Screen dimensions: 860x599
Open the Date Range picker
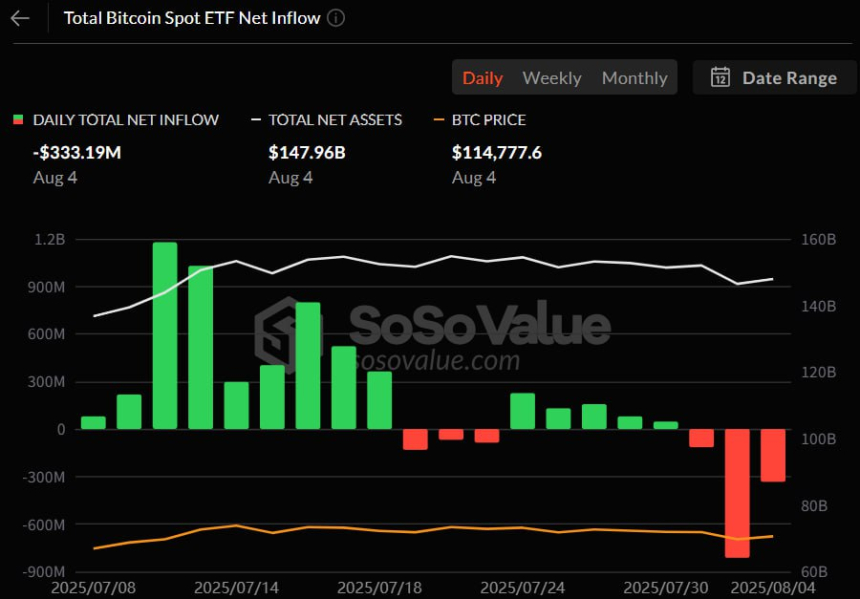pyautogui.click(x=775, y=78)
